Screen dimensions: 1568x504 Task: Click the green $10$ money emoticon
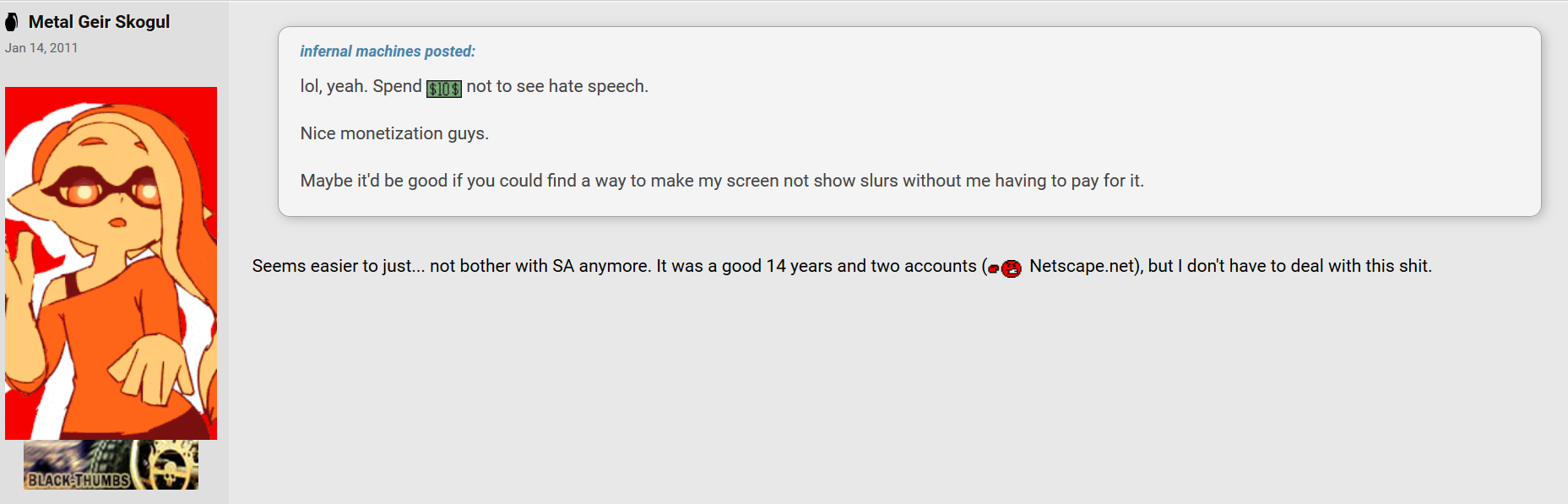coord(444,89)
